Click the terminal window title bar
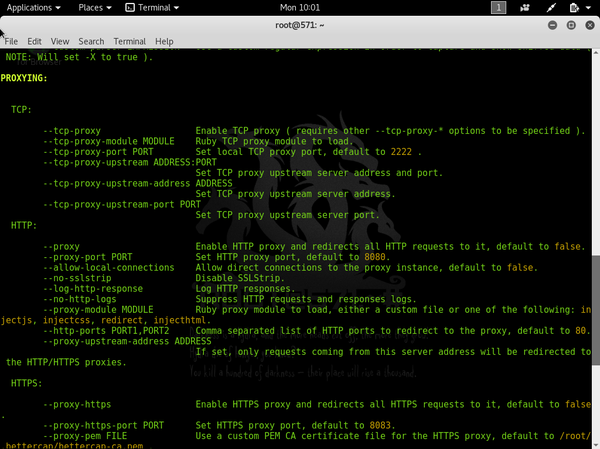 [300, 24]
